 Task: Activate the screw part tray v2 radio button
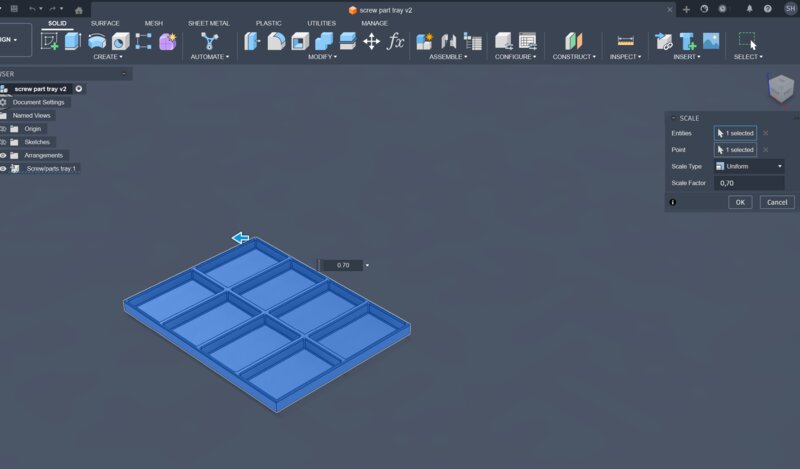79,89
